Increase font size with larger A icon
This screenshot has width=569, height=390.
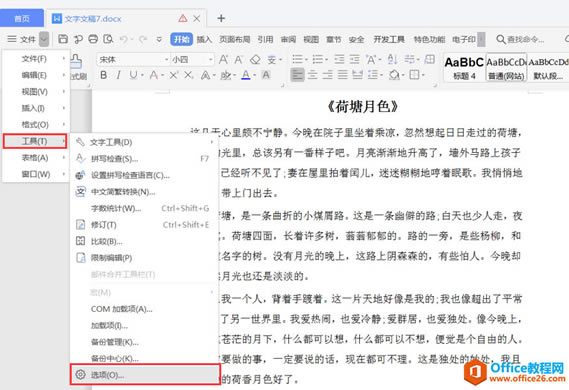(x=224, y=59)
